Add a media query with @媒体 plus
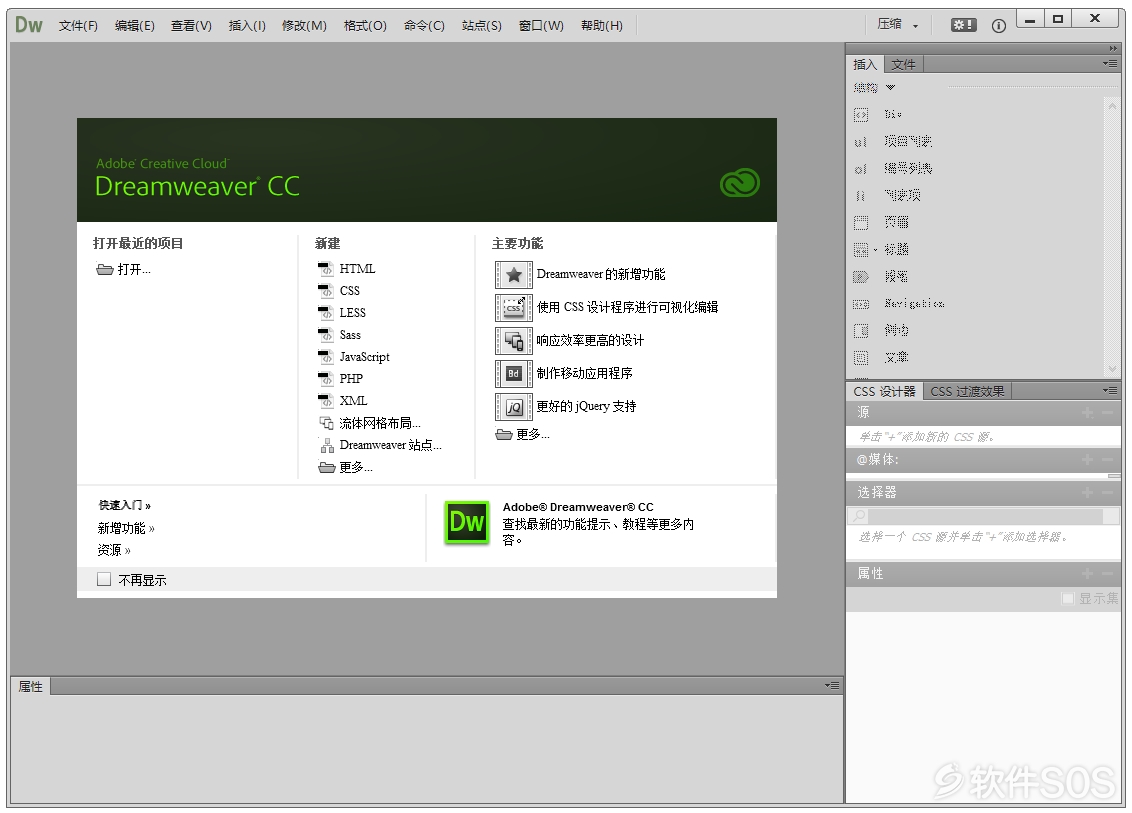 (1087, 460)
